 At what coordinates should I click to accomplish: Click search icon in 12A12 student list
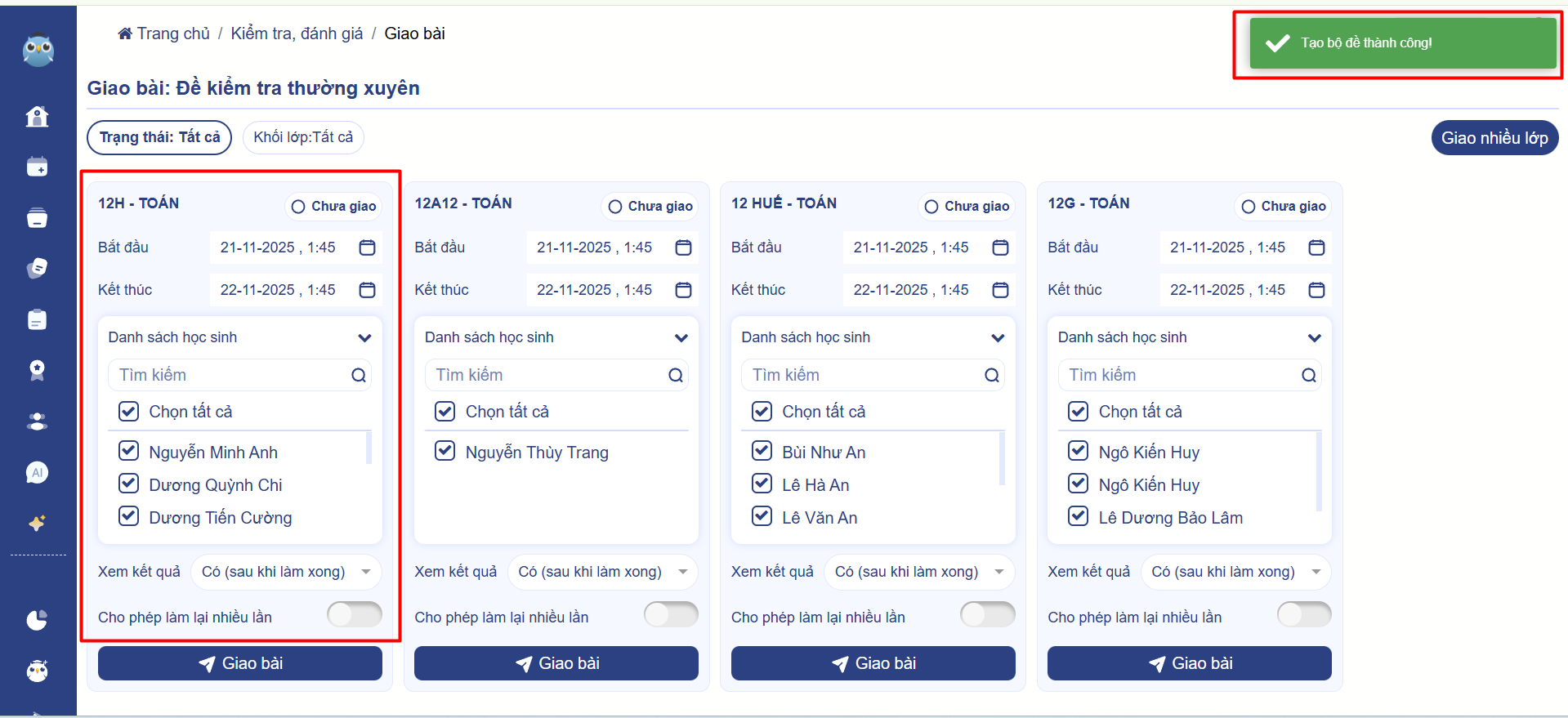tap(675, 375)
